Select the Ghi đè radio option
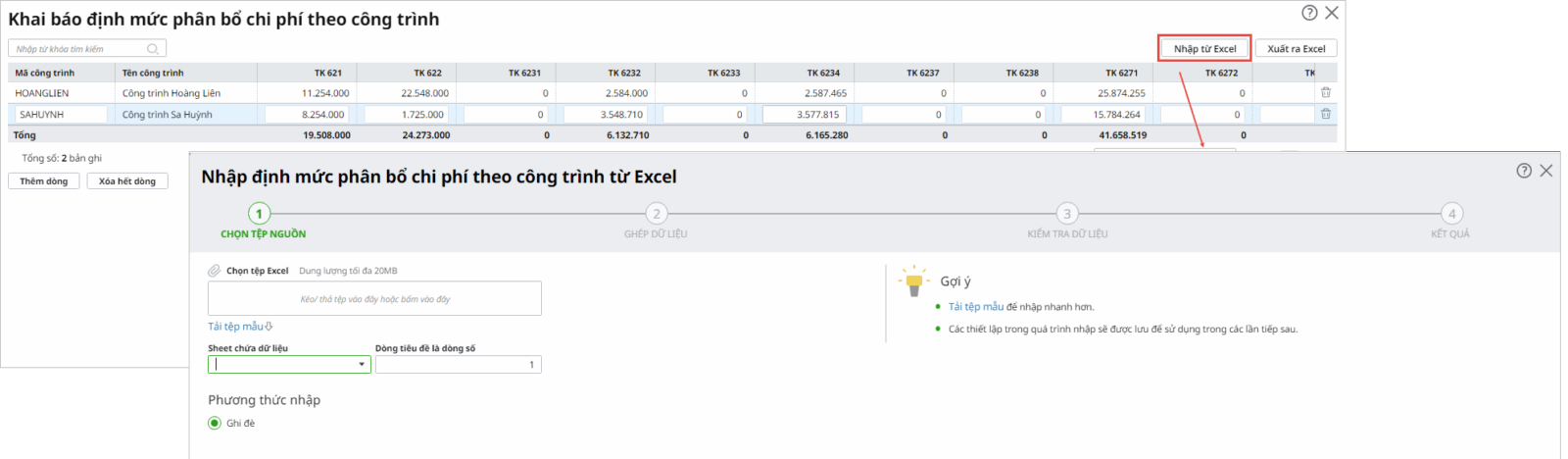 tap(215, 423)
